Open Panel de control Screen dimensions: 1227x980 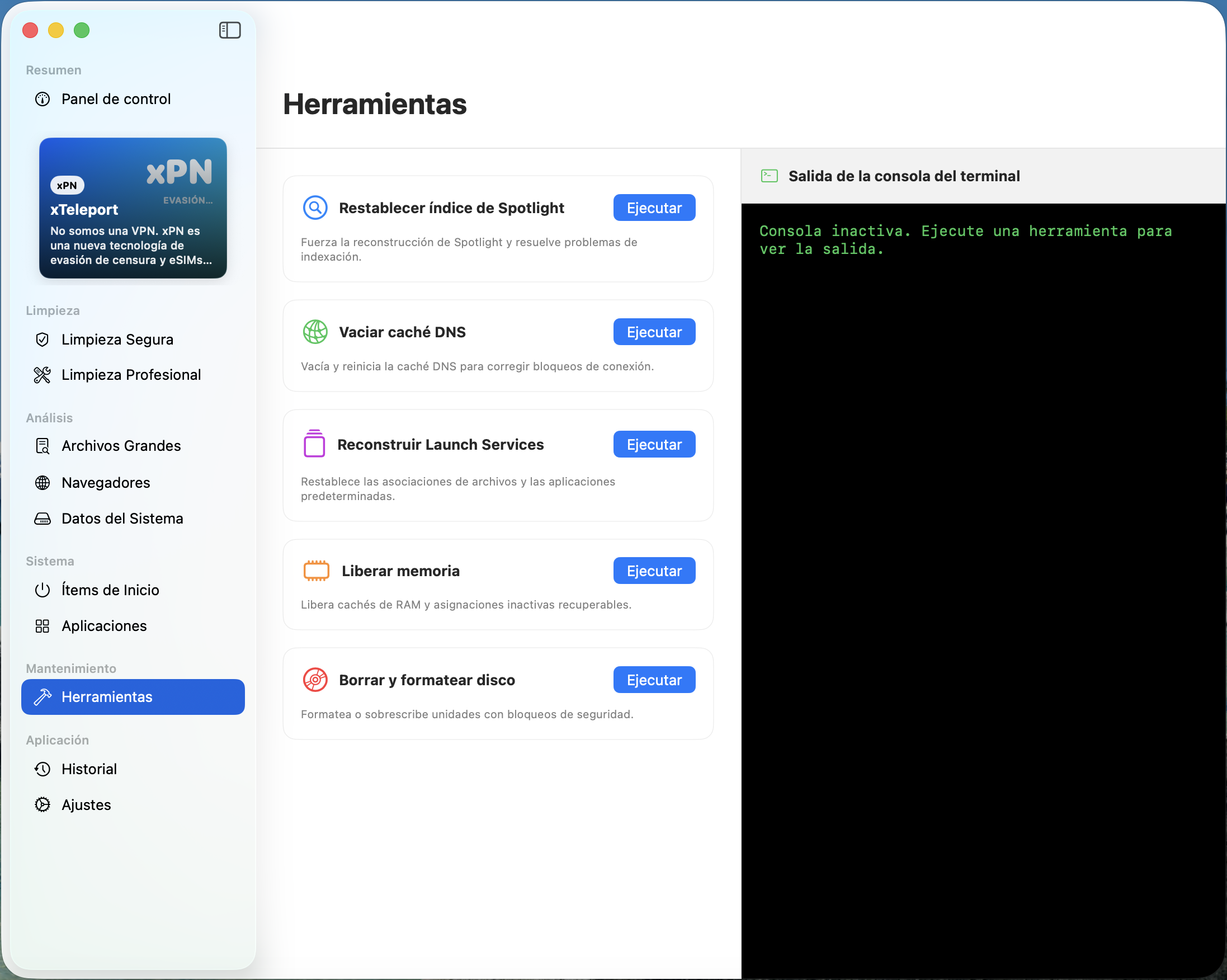[133, 99]
